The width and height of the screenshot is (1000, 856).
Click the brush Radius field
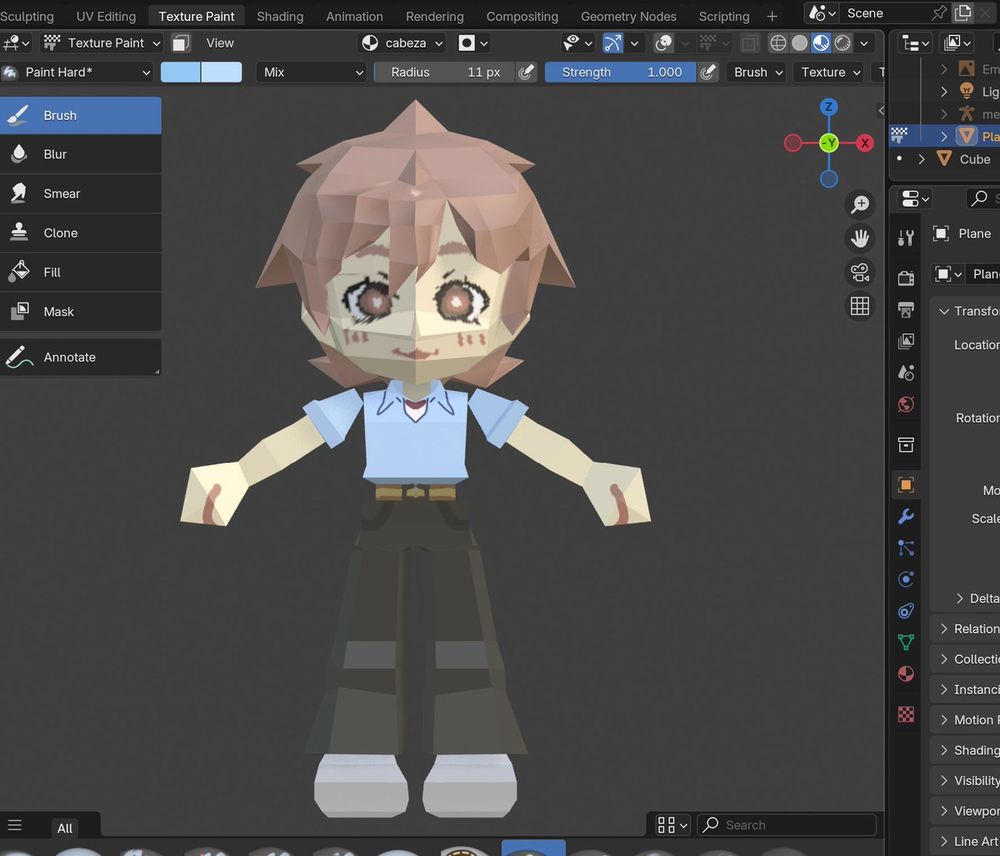(x=445, y=72)
